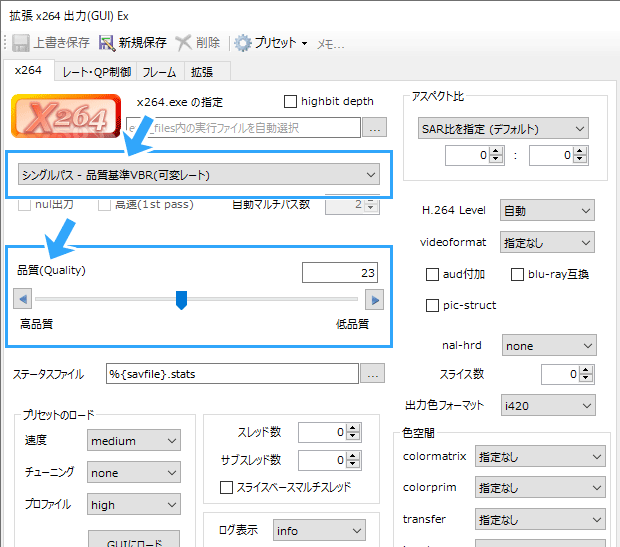Open the シングルパス rate control mode dropdown
Viewport: 620px width, 547px height.
point(198,175)
